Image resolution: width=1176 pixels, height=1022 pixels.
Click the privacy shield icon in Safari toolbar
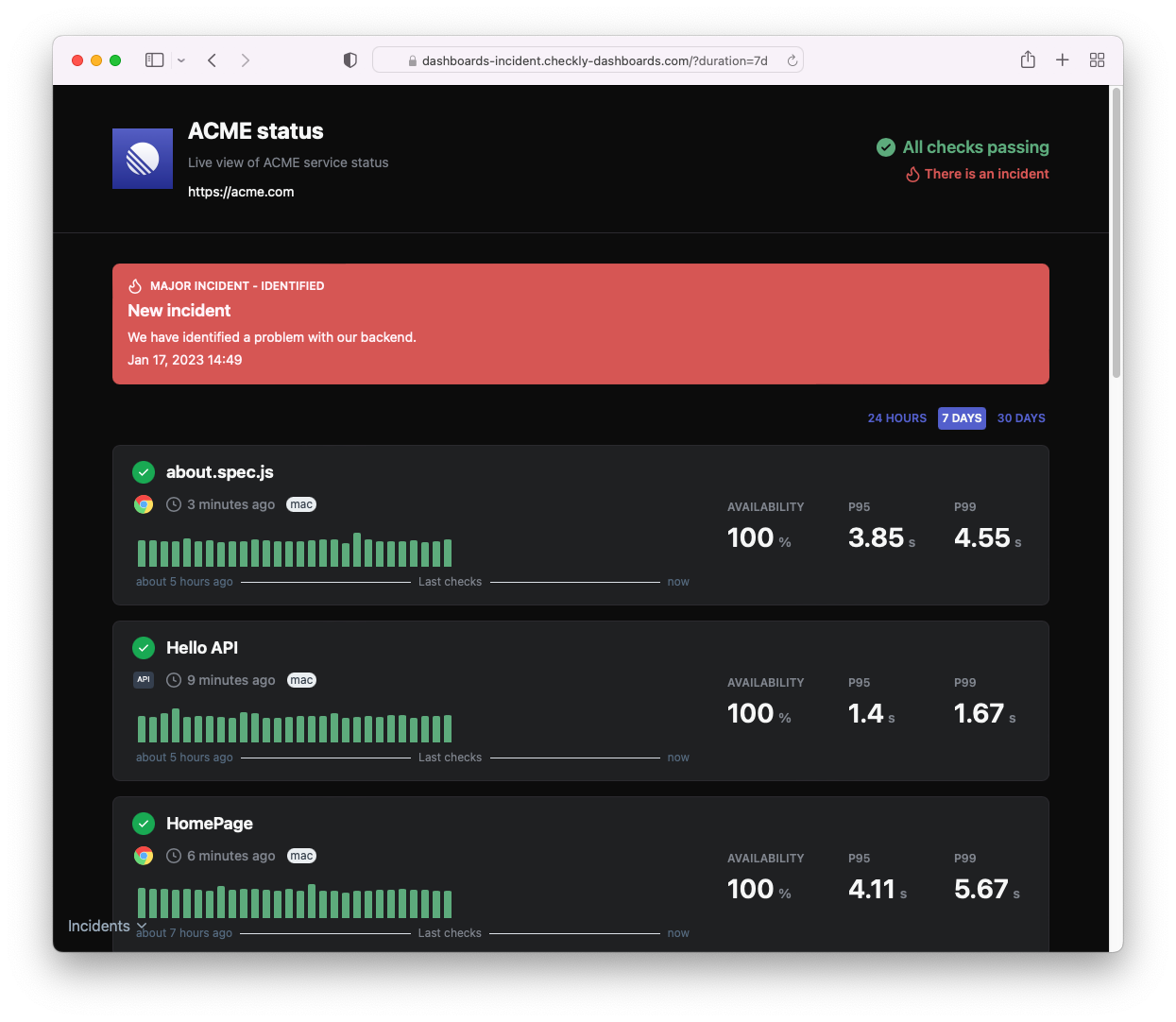click(x=349, y=60)
